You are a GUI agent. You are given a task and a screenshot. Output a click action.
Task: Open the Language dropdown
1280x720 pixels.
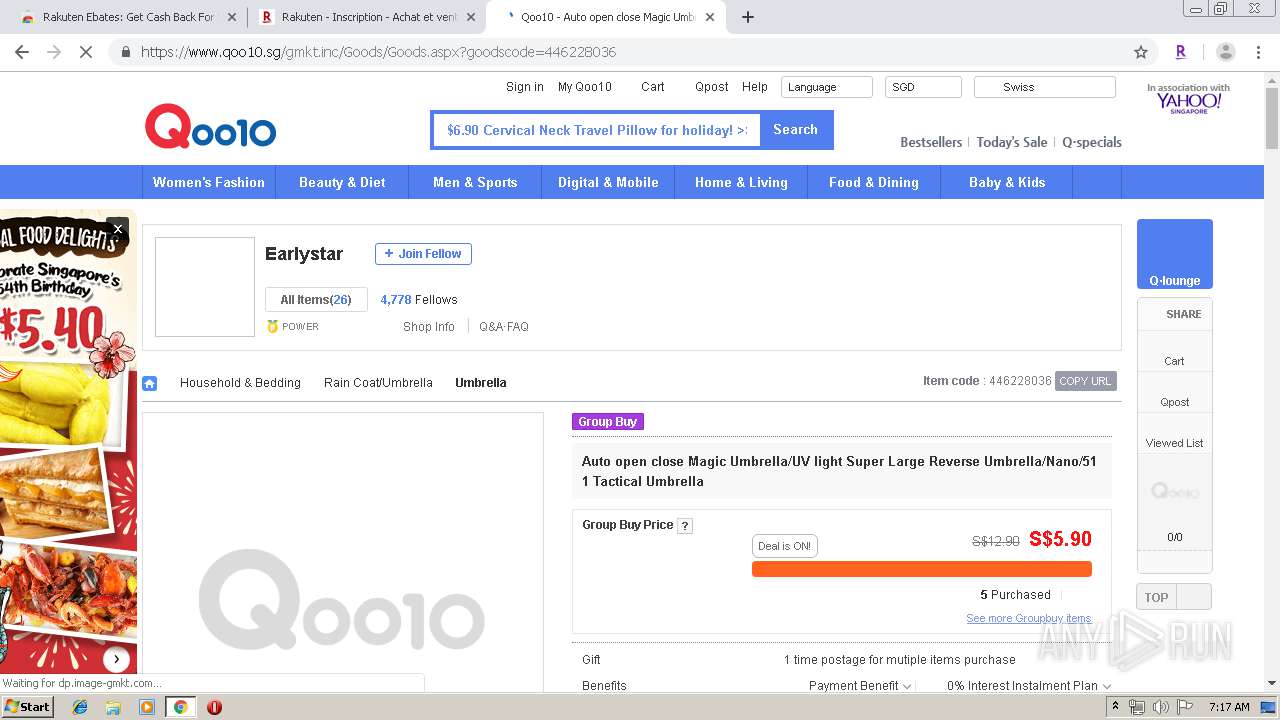827,87
